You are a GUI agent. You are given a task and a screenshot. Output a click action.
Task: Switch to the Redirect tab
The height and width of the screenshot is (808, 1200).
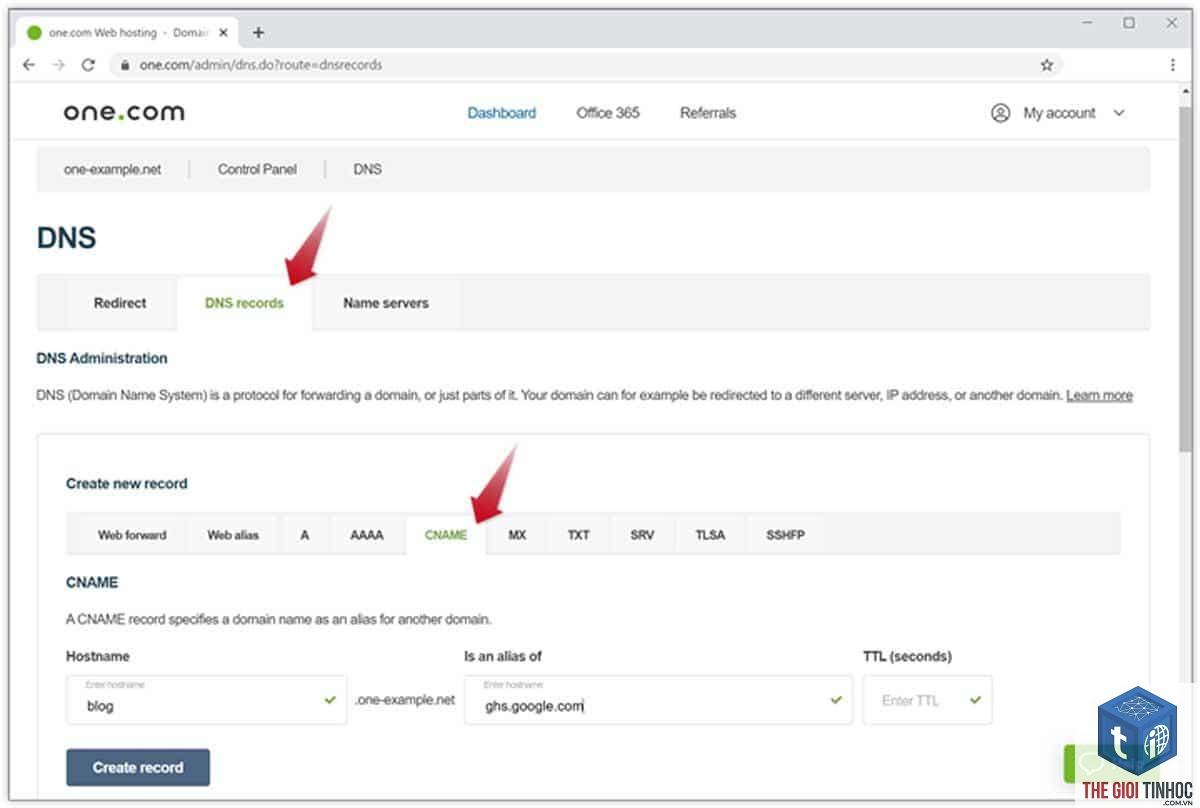(x=120, y=303)
